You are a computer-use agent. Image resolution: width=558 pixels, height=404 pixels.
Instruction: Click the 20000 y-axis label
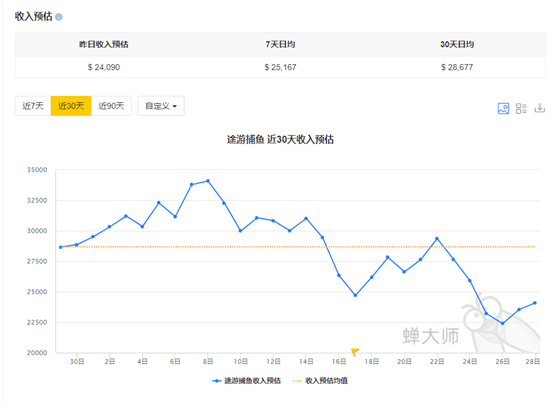coord(37,353)
